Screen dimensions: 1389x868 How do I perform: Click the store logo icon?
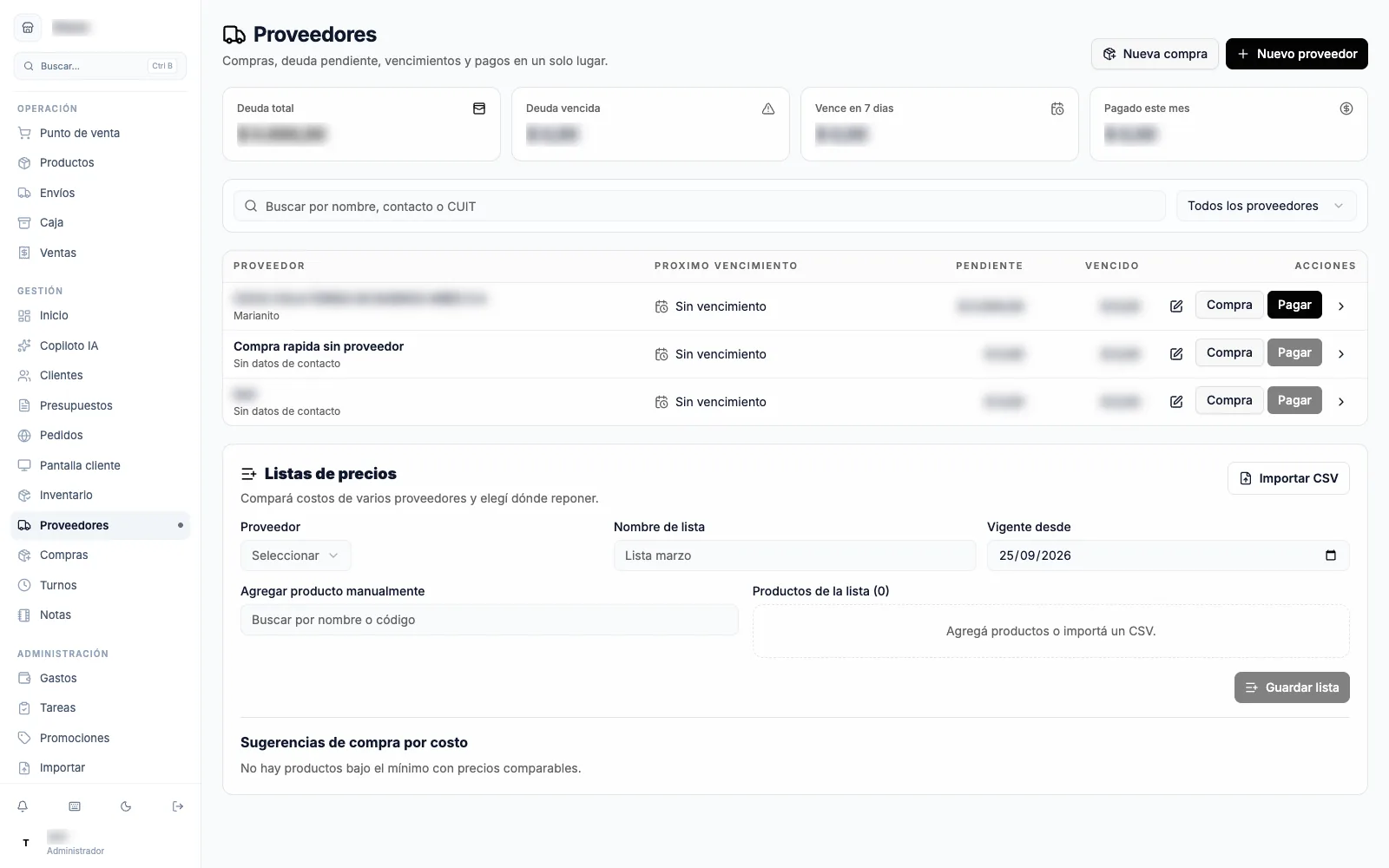[28, 28]
